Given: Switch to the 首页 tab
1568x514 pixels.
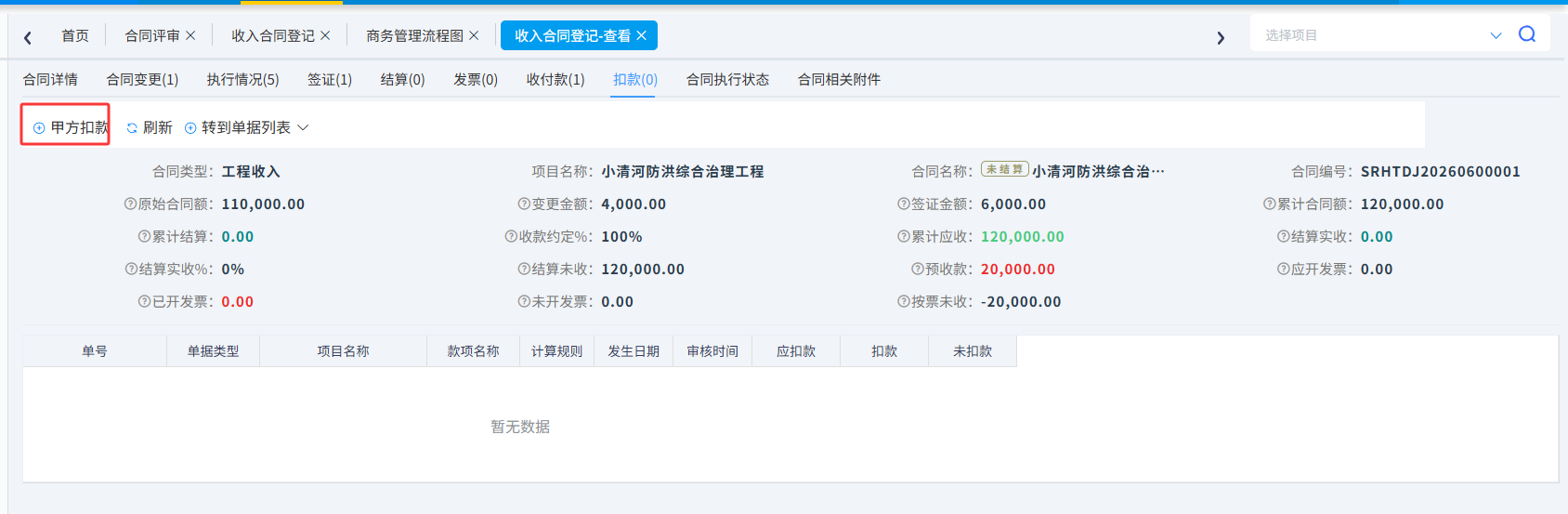Looking at the screenshot, I should [x=75, y=35].
